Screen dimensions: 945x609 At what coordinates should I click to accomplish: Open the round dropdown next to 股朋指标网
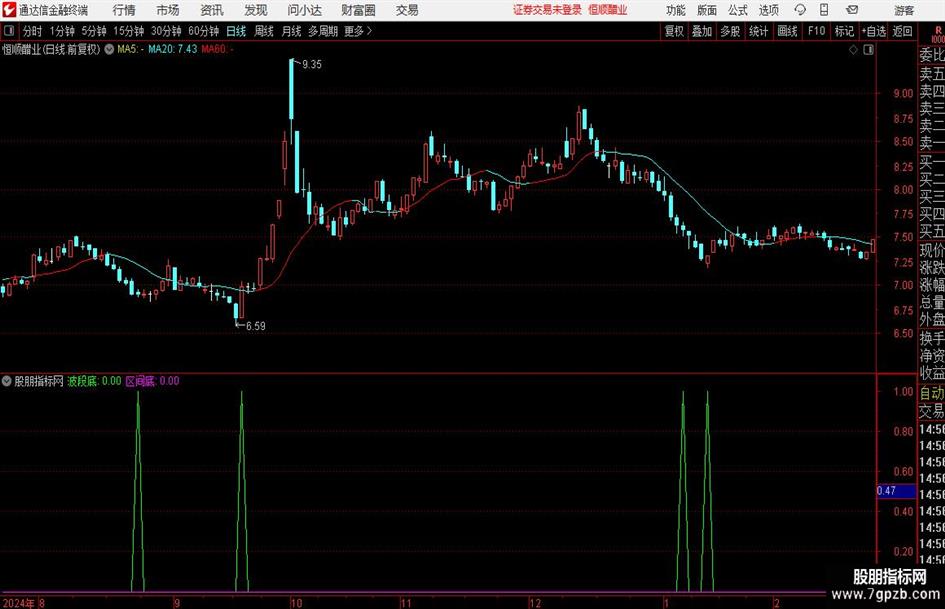click(x=7, y=381)
